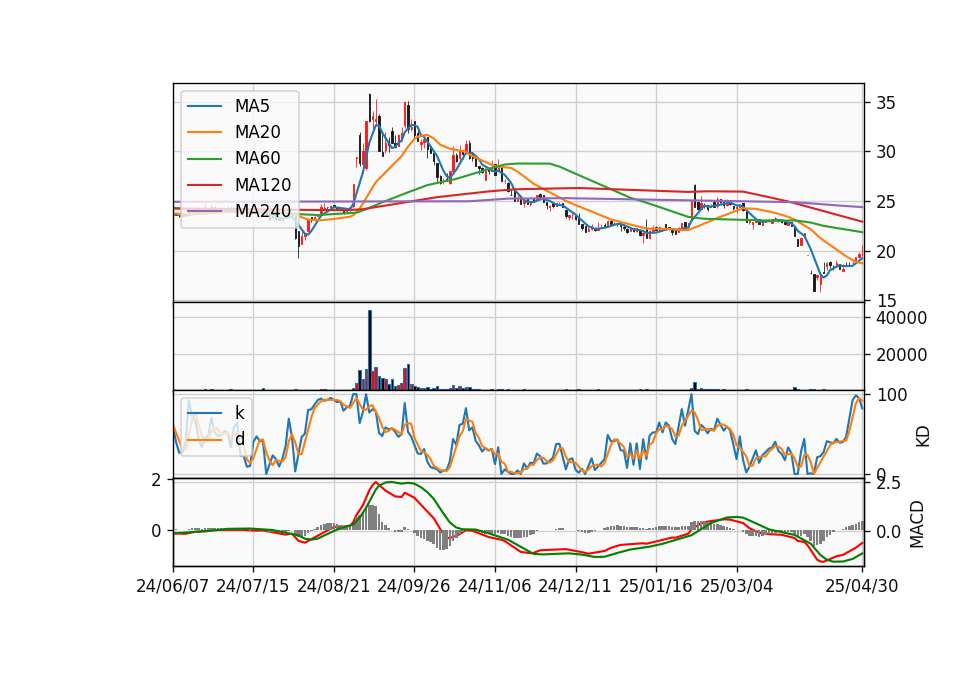Click the tallest volume spike bar

(x=370, y=350)
